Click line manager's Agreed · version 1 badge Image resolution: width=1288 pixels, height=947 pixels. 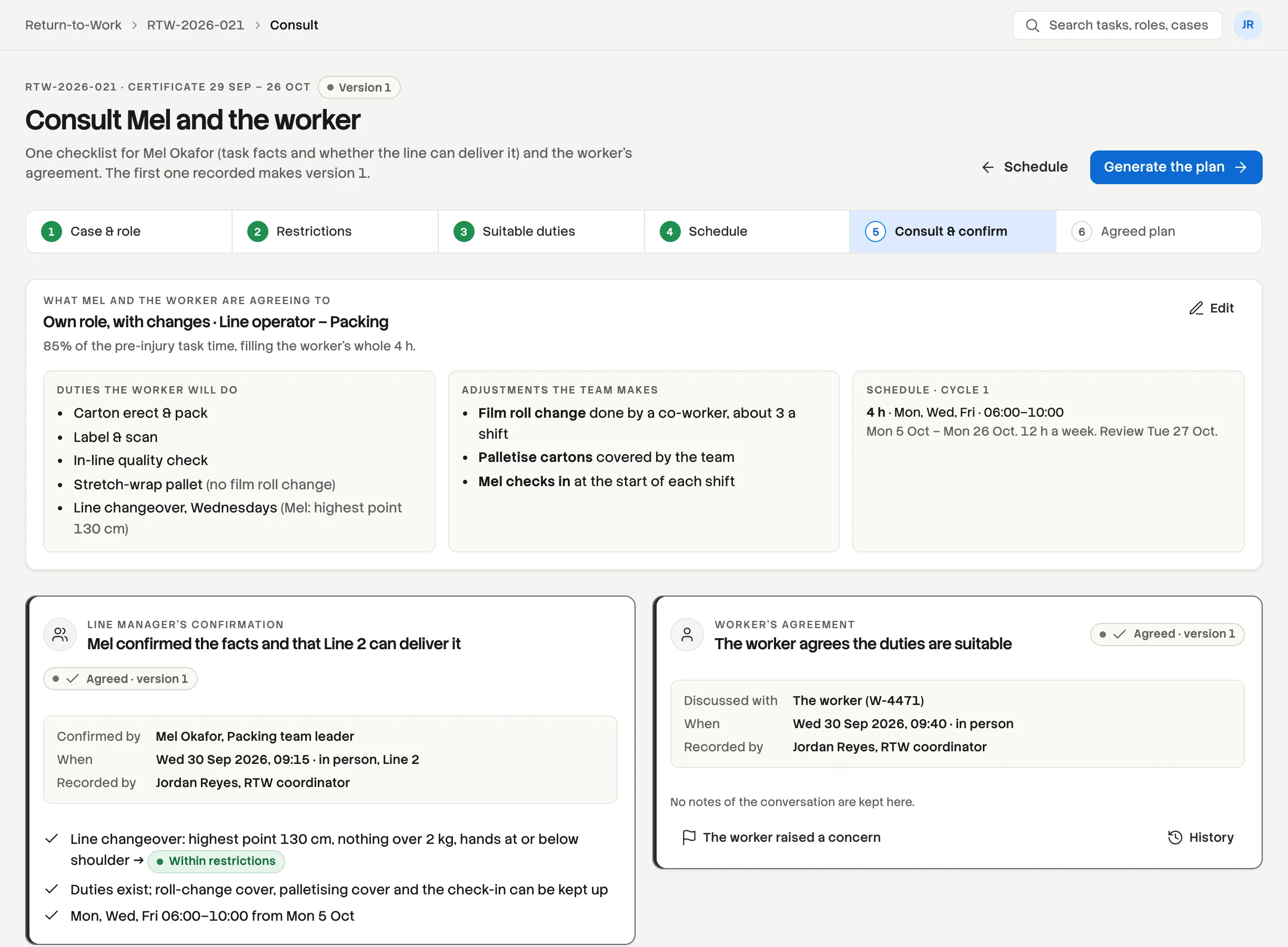(120, 679)
